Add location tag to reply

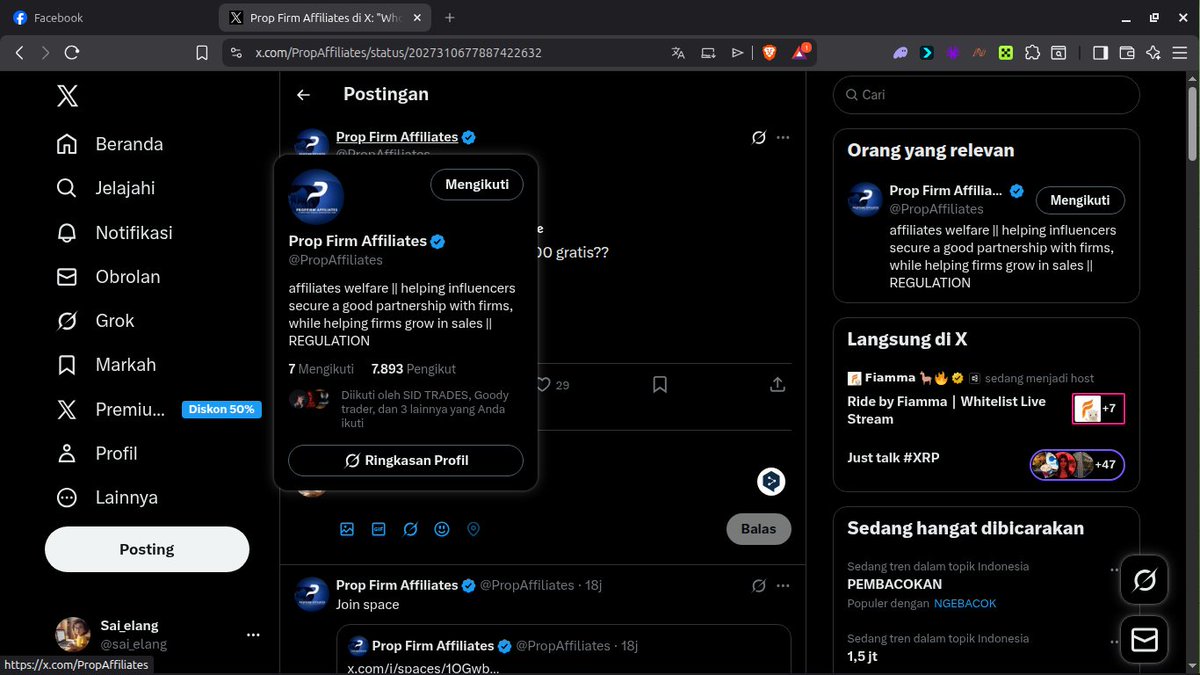[474, 529]
